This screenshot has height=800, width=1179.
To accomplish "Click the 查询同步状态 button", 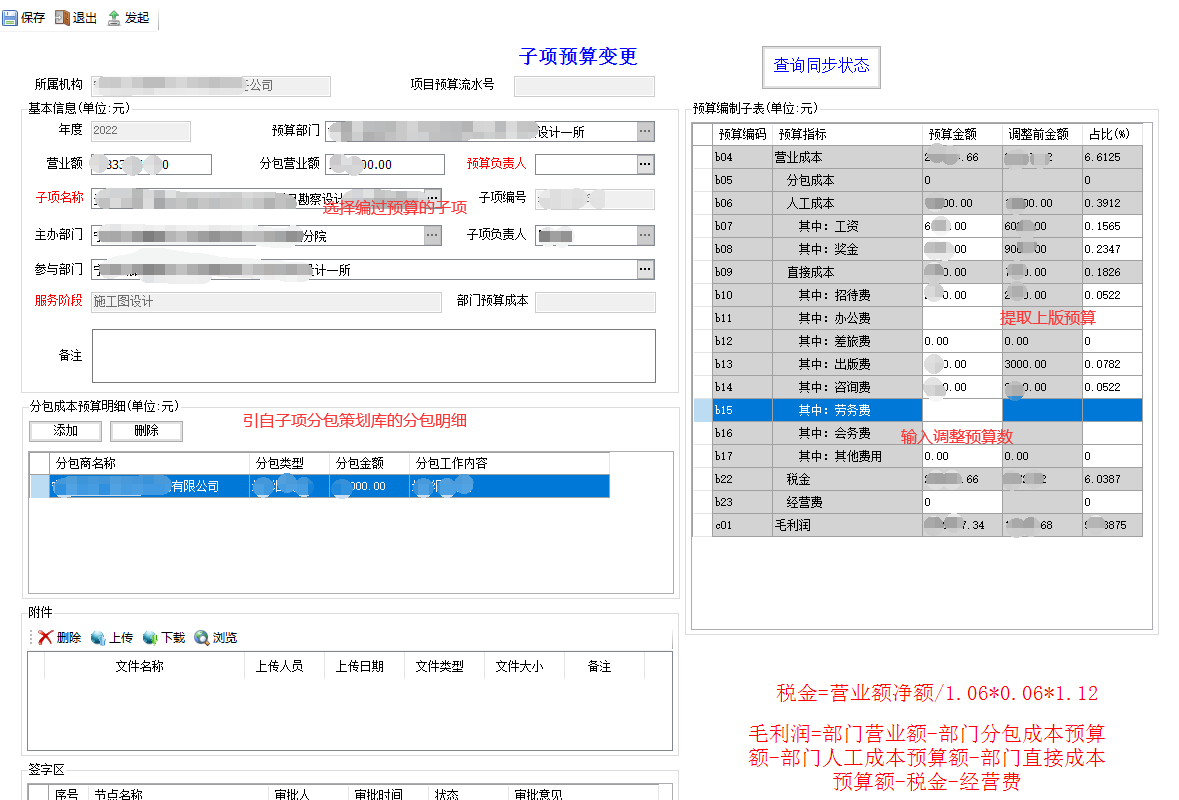I will [821, 67].
